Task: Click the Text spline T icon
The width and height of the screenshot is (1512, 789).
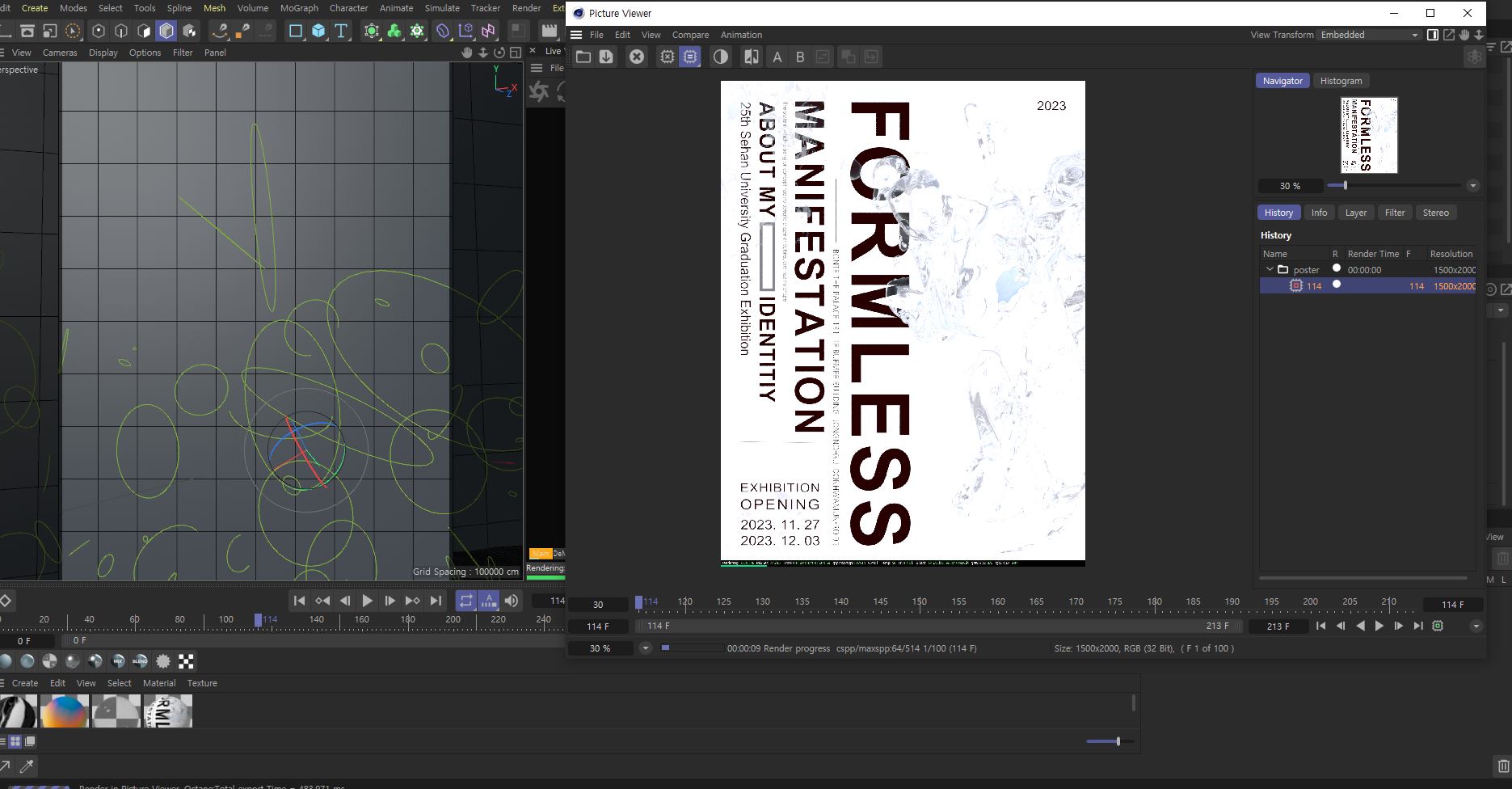Action: 341,31
